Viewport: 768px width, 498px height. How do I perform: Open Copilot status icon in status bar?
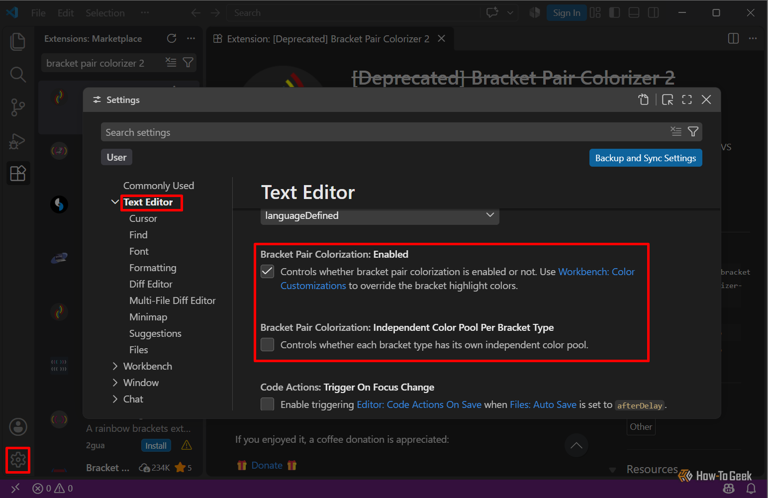729,488
